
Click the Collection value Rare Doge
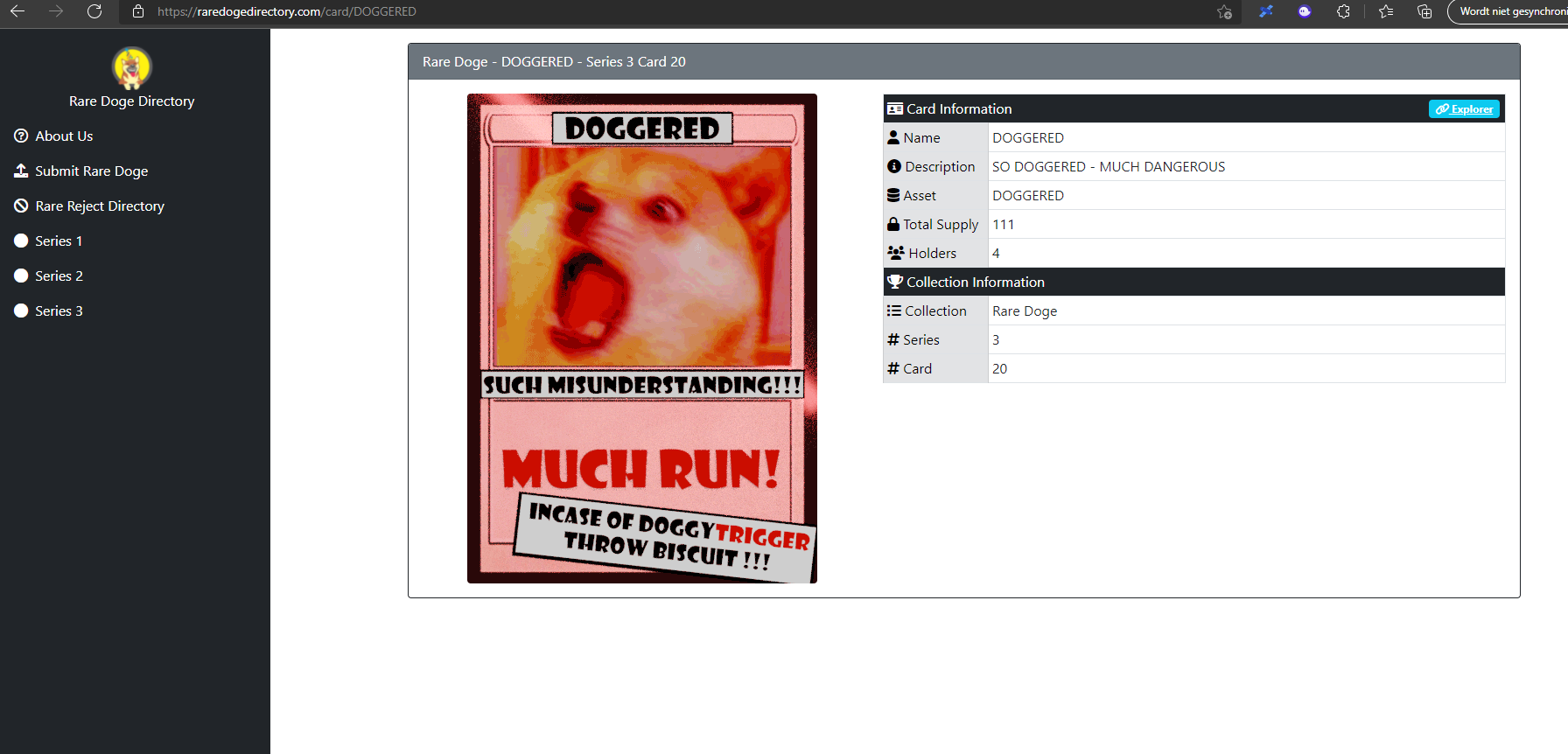[1025, 311]
